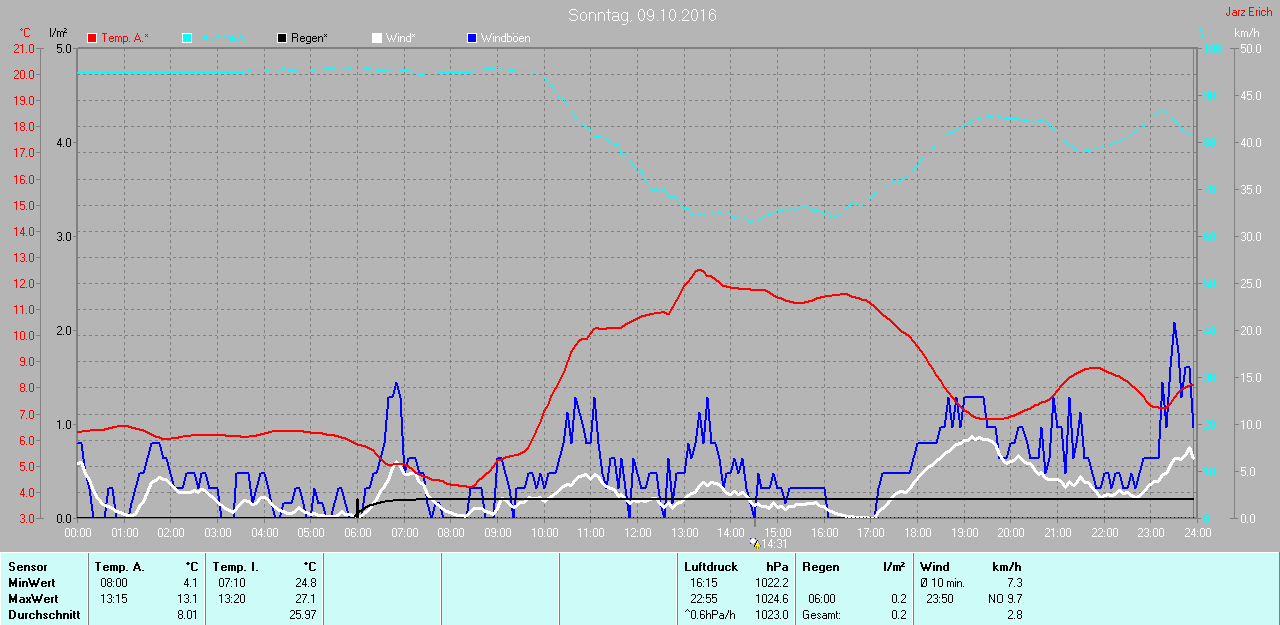Click the weather icon beside 14:31
Screen dimensions: 1280x625
point(755,543)
